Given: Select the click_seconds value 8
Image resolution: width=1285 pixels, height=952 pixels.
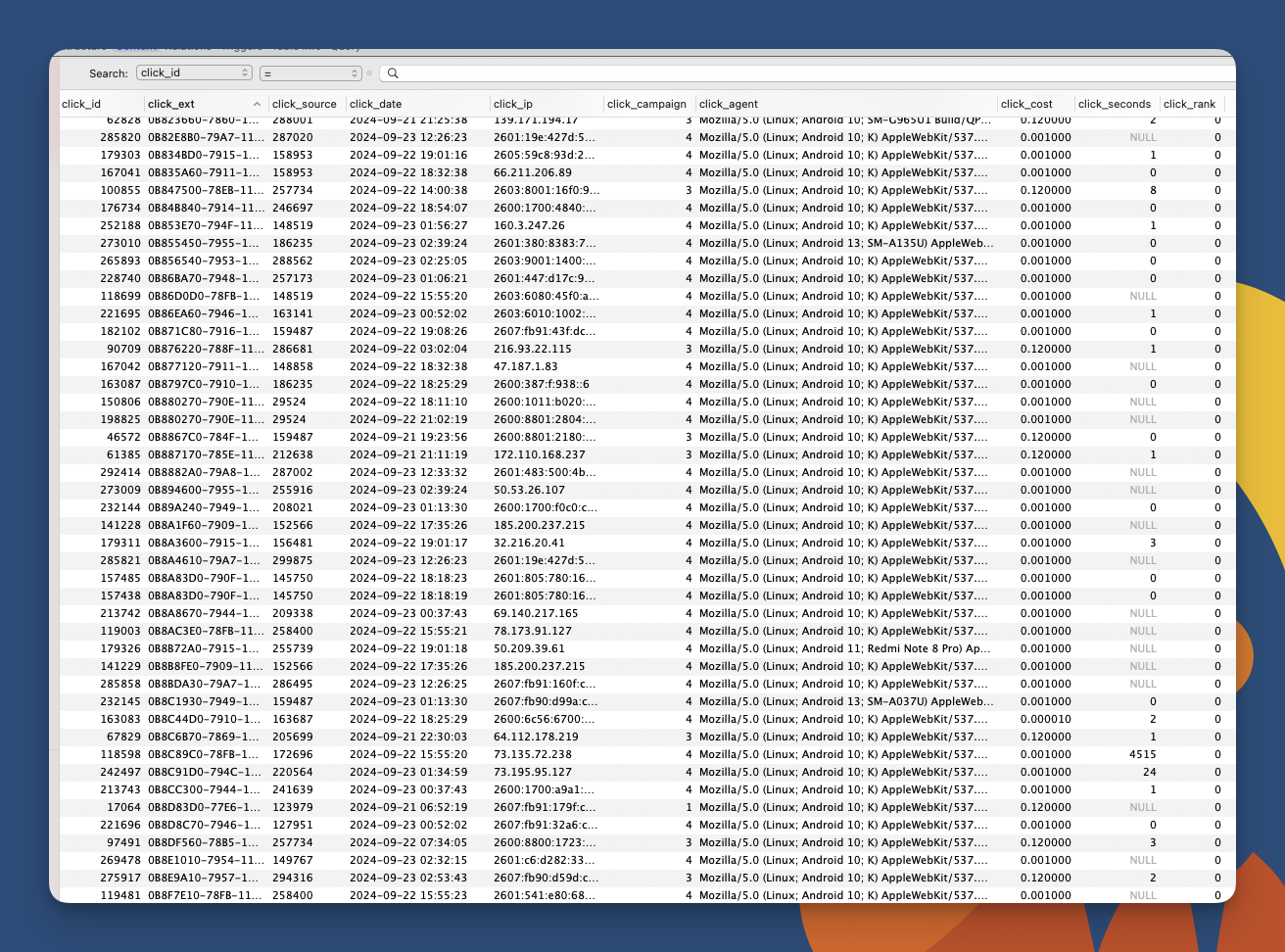Looking at the screenshot, I should coord(1153,190).
